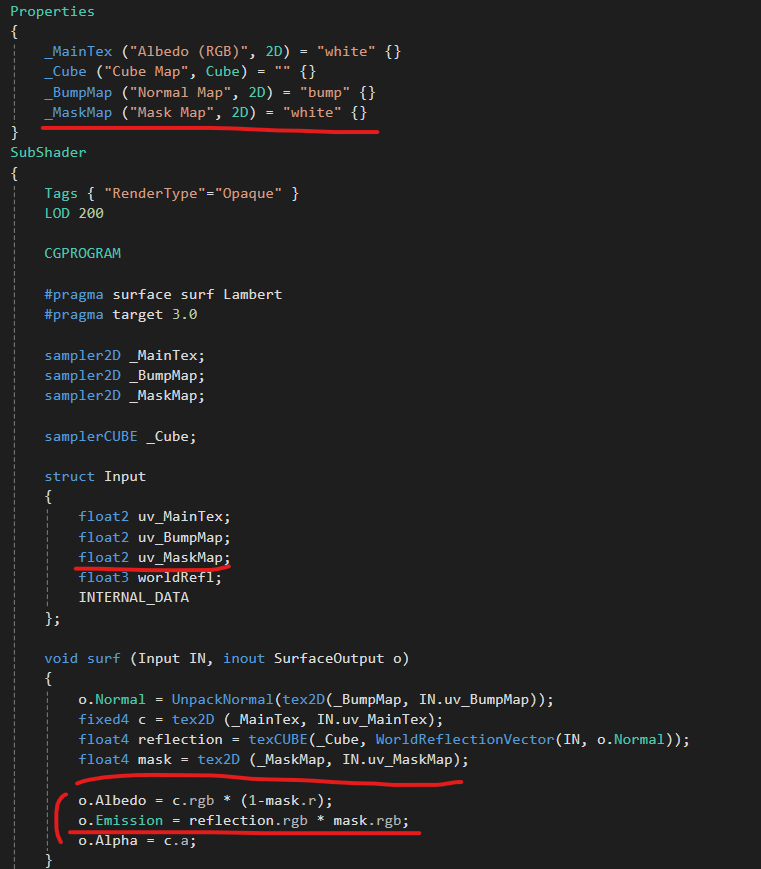Click the float3 worldRefl field
The height and width of the screenshot is (869, 761).
[150, 577]
